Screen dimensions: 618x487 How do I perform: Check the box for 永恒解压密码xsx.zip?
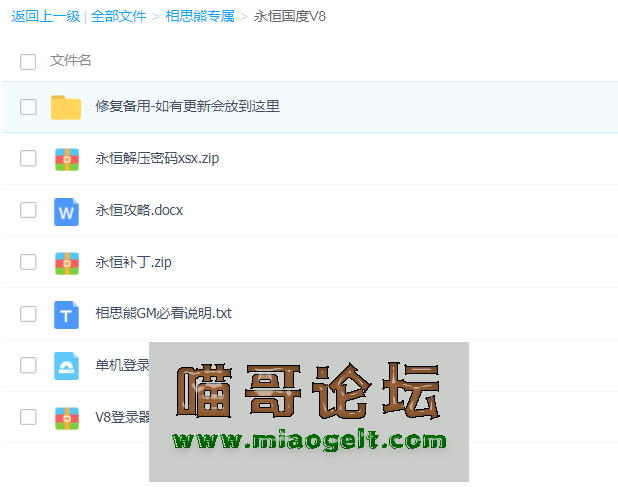point(28,159)
